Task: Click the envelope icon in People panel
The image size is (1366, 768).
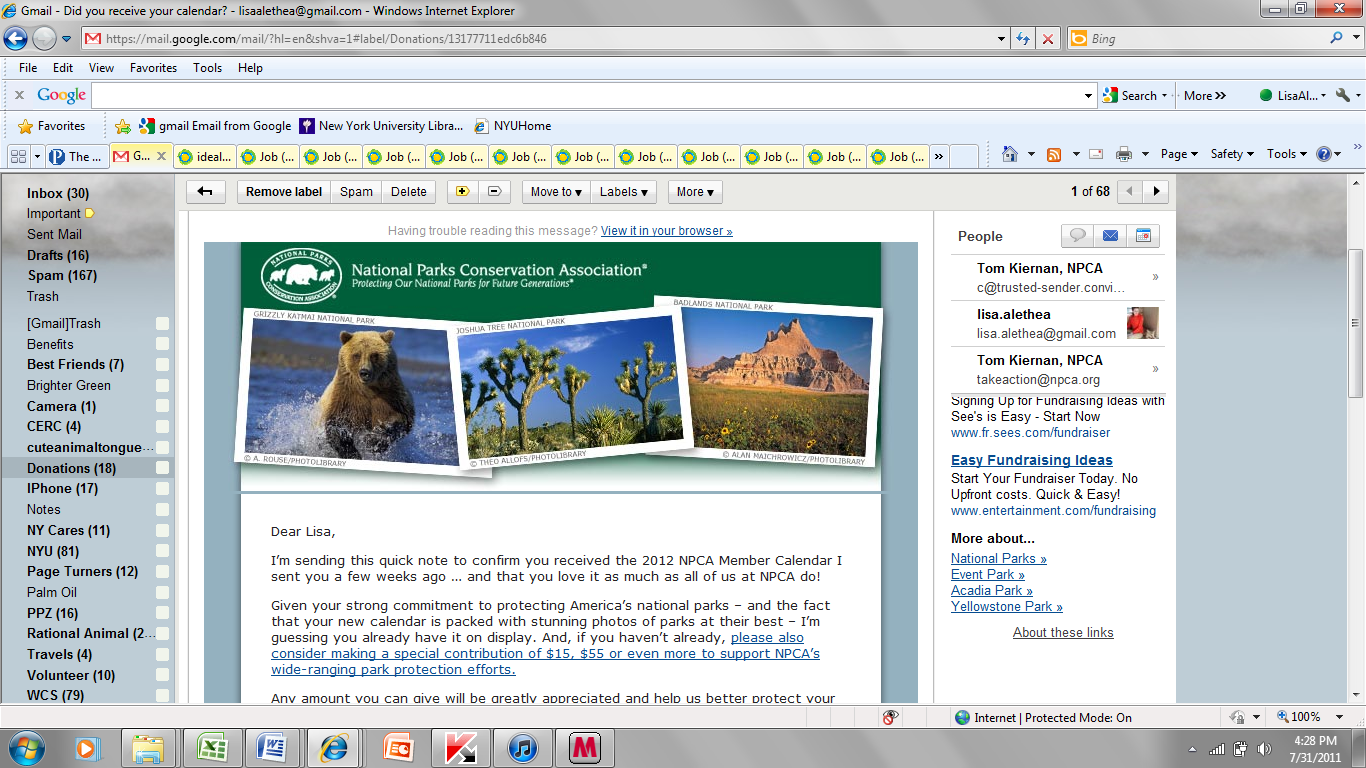Action: [1110, 236]
